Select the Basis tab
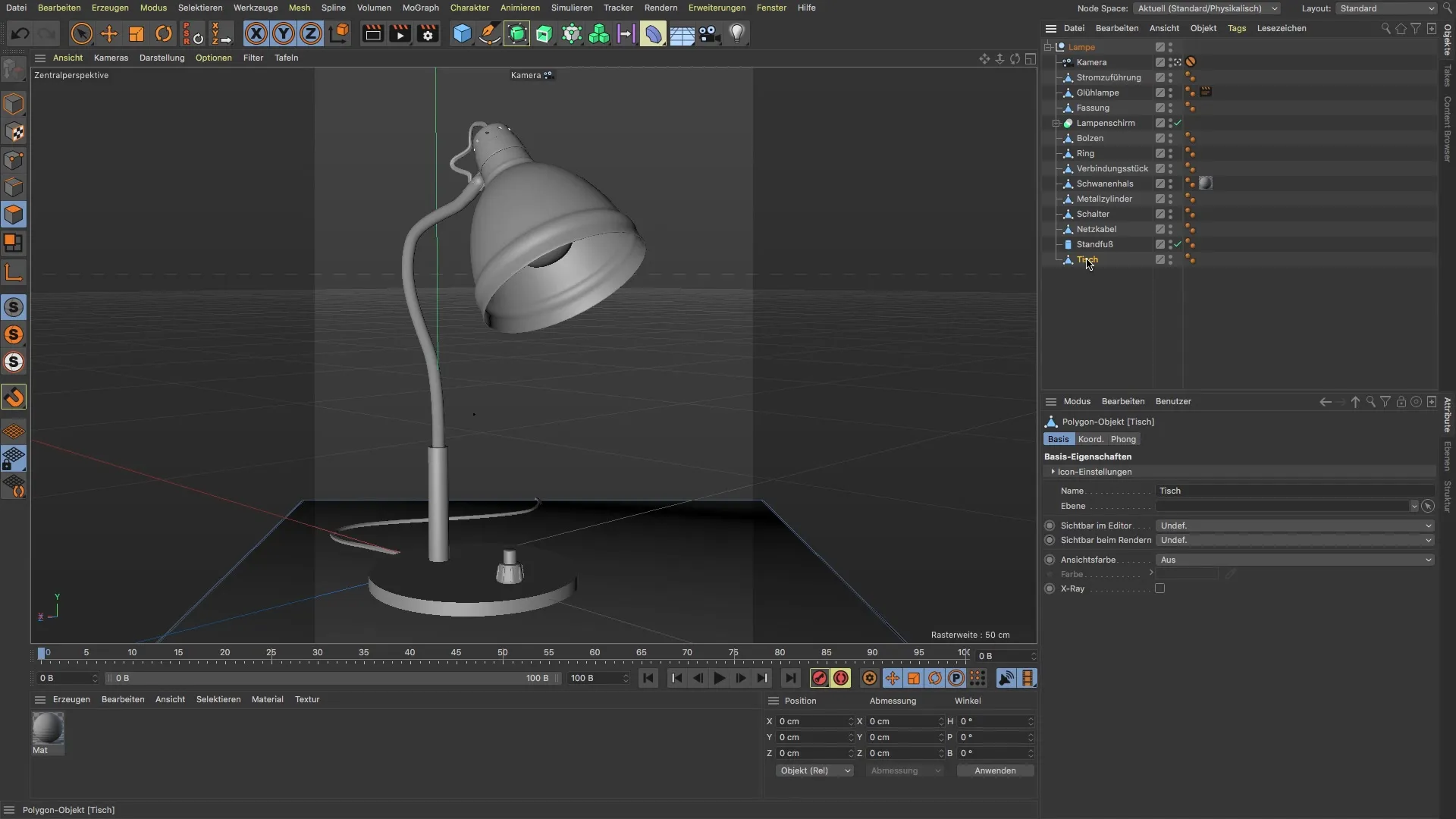The height and width of the screenshot is (819, 1456). pyautogui.click(x=1058, y=439)
